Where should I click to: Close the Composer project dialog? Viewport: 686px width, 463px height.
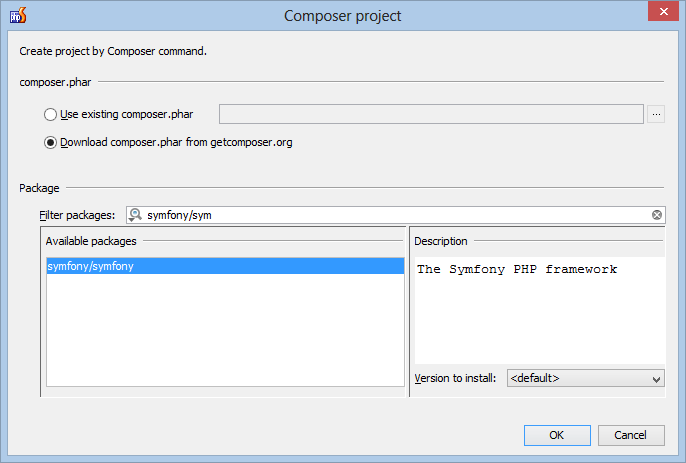coord(663,11)
